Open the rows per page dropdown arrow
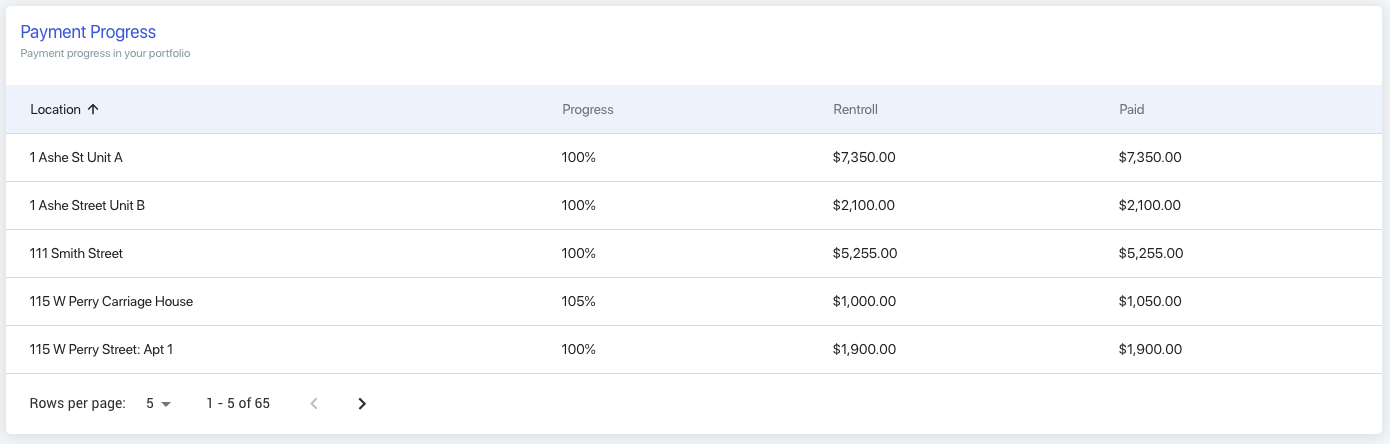 [166, 404]
